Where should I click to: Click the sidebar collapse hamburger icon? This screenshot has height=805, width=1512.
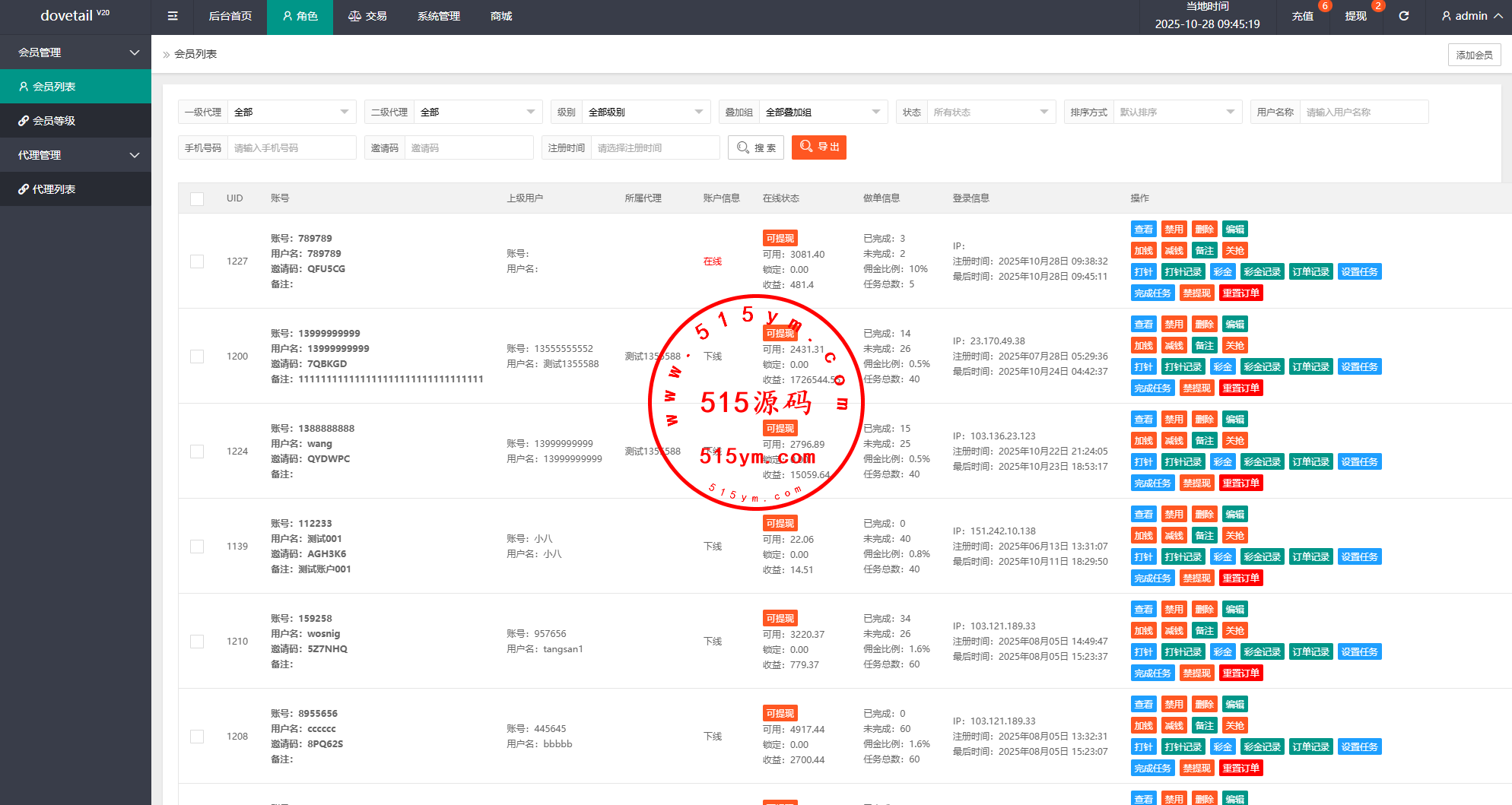(x=173, y=16)
